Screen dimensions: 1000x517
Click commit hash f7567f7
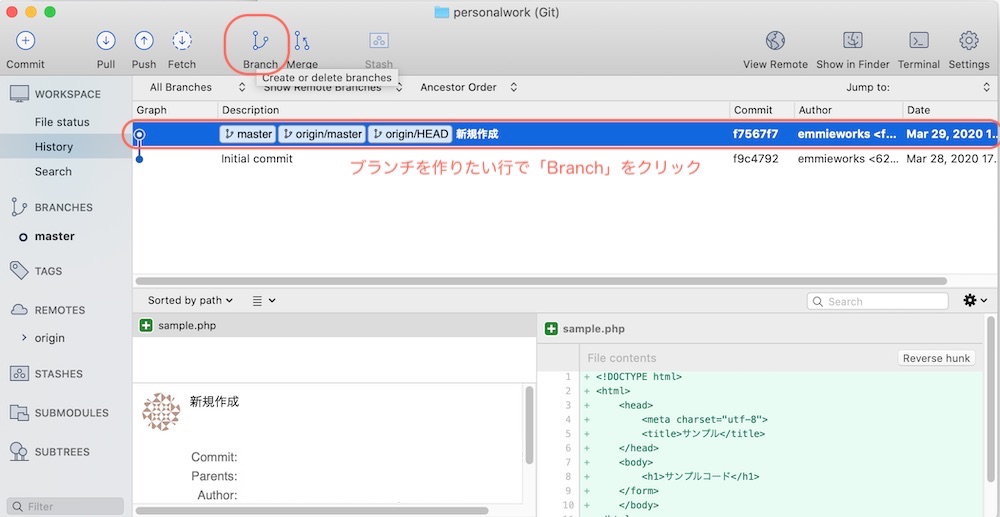point(756,135)
